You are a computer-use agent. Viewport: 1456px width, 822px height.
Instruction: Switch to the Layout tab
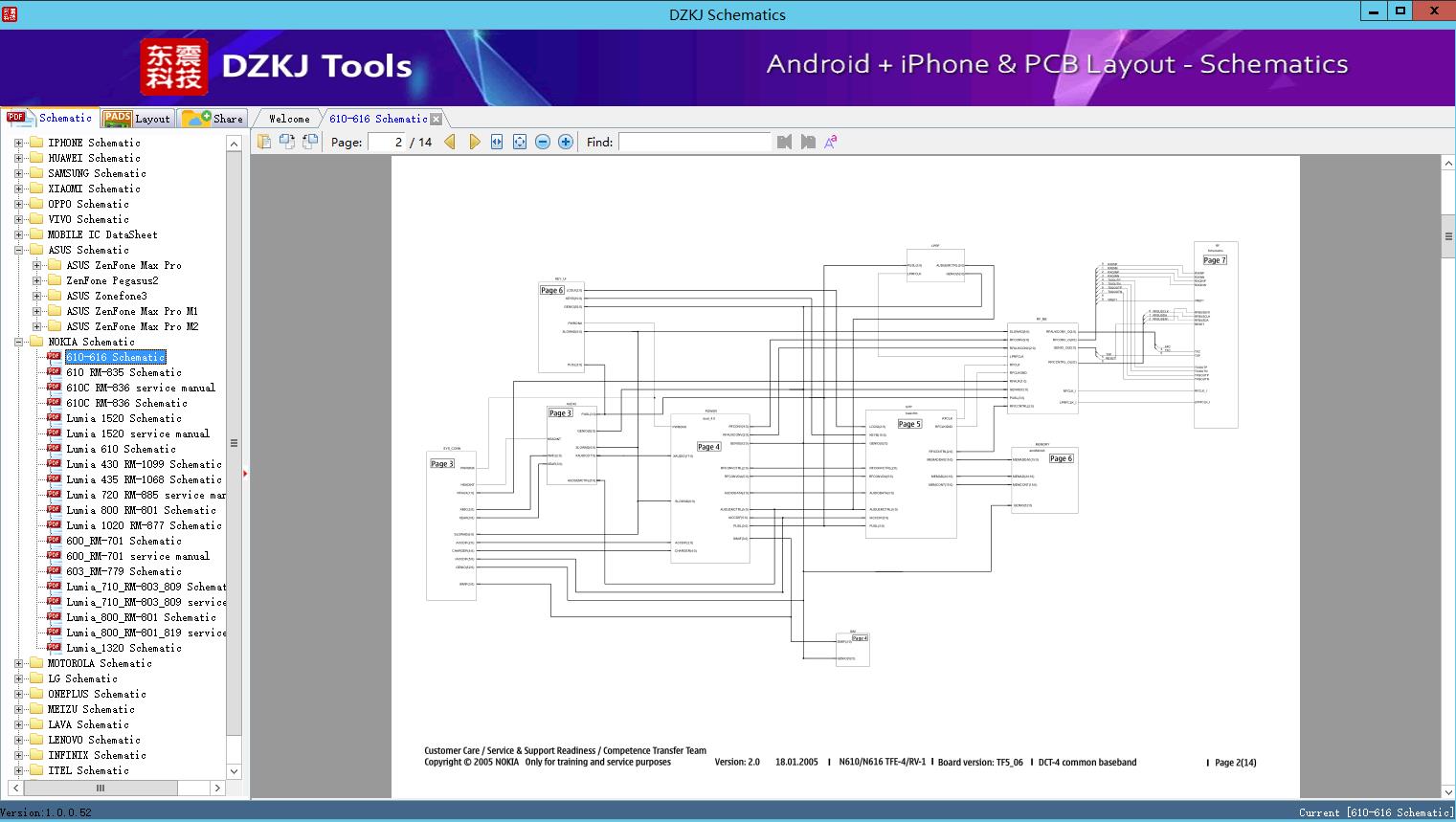point(138,119)
